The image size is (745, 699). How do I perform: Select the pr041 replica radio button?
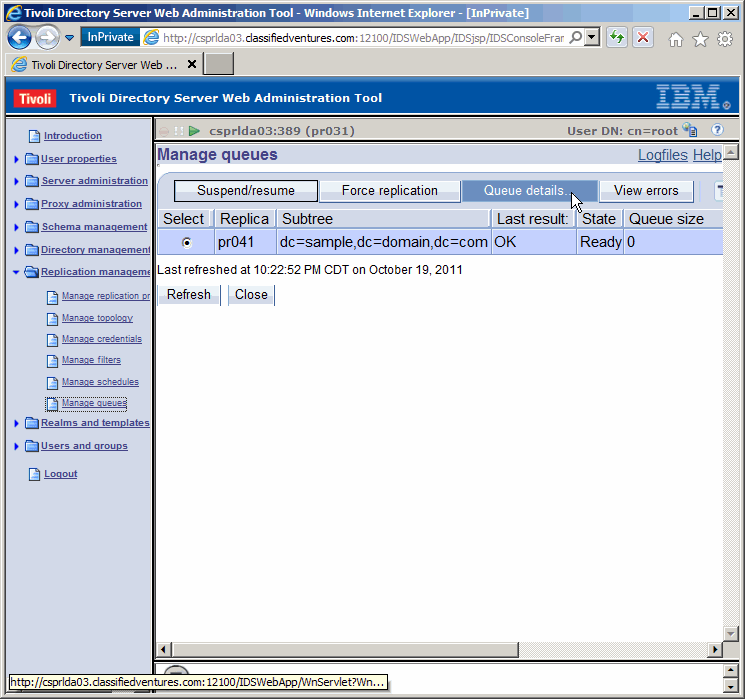[x=186, y=243]
